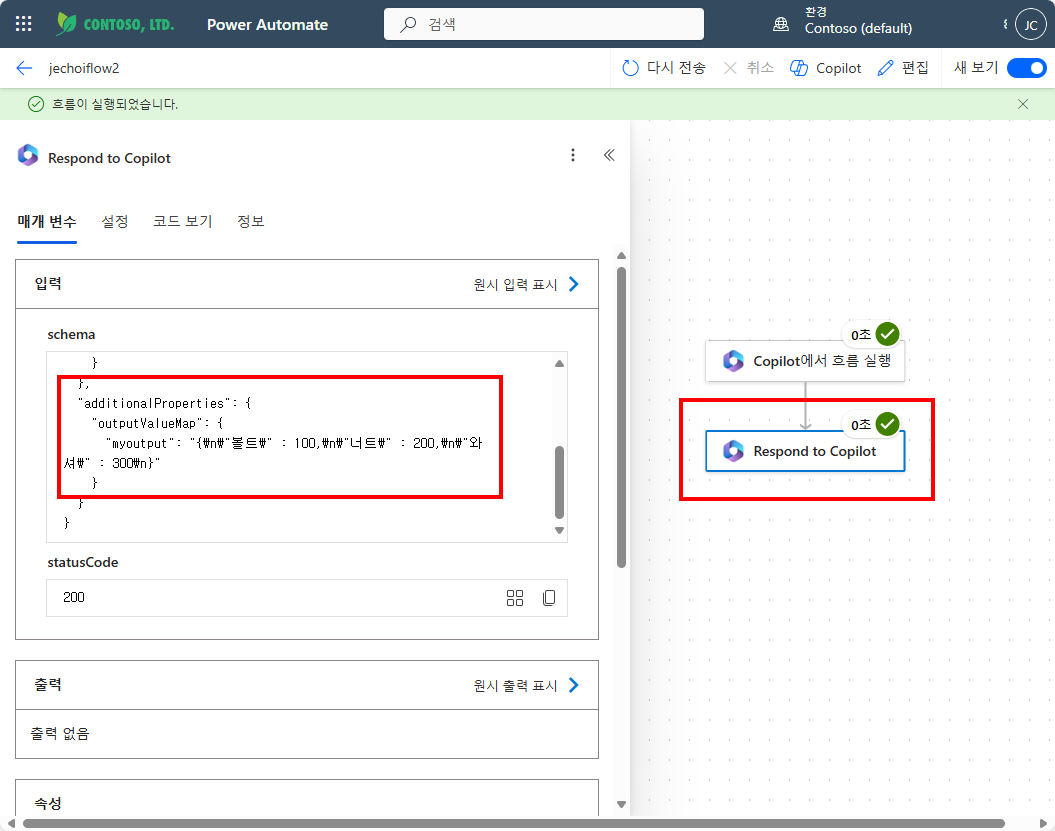
Task: Click the statusCode label
Action: 83,563
